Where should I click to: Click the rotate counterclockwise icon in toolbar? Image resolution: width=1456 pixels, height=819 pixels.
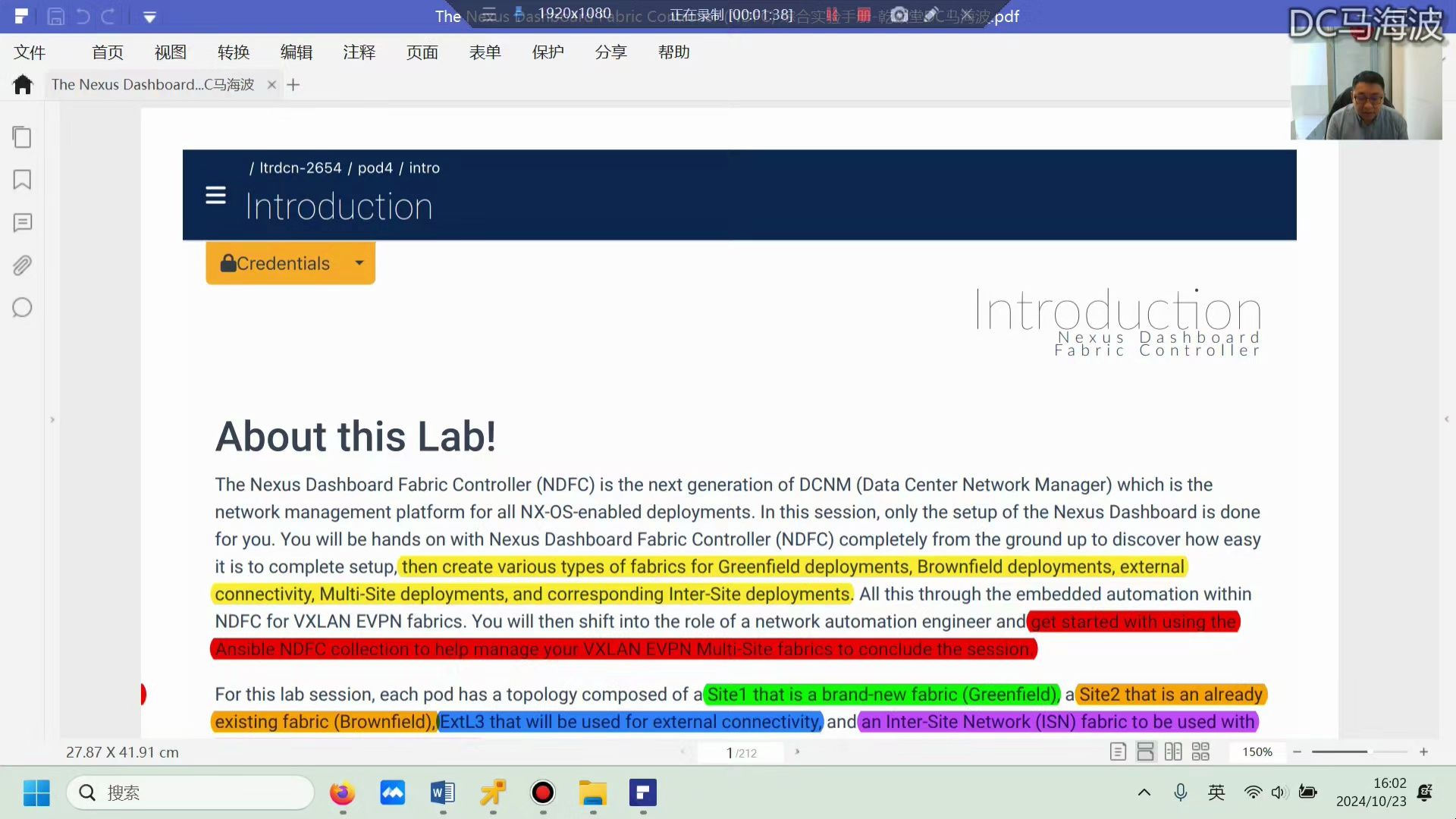pyautogui.click(x=82, y=15)
